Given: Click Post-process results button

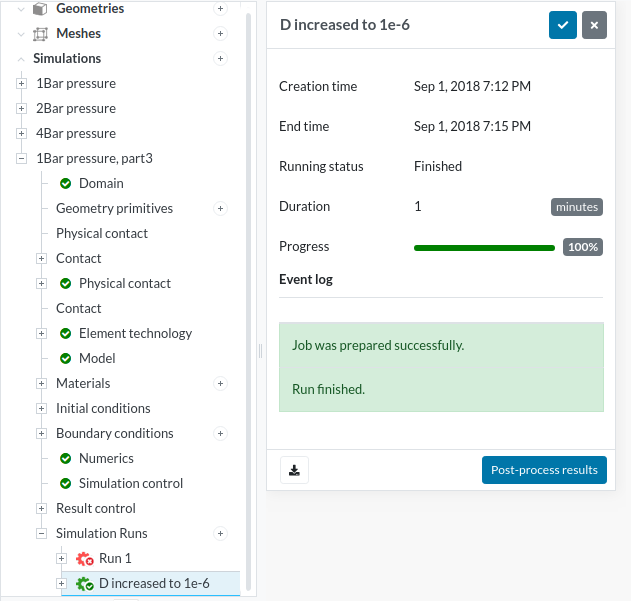Looking at the screenshot, I should [544, 470].
